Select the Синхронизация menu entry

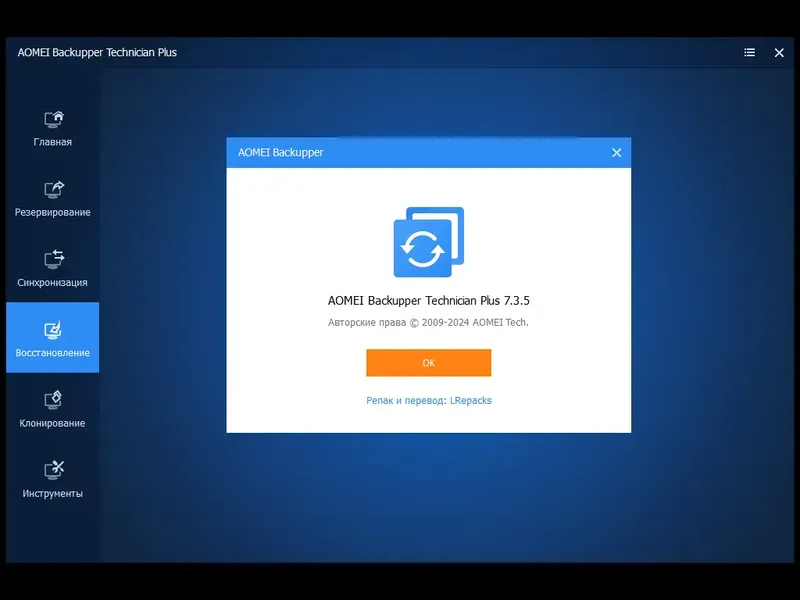53,282
